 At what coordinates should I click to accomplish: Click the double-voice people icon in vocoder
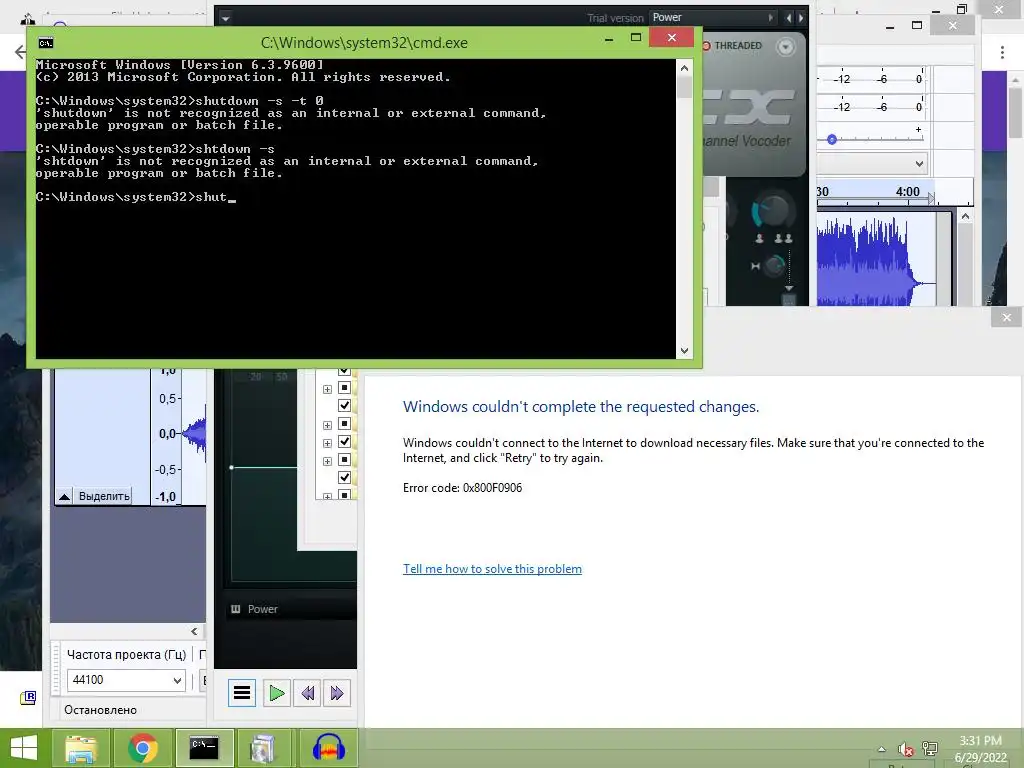[x=783, y=238]
